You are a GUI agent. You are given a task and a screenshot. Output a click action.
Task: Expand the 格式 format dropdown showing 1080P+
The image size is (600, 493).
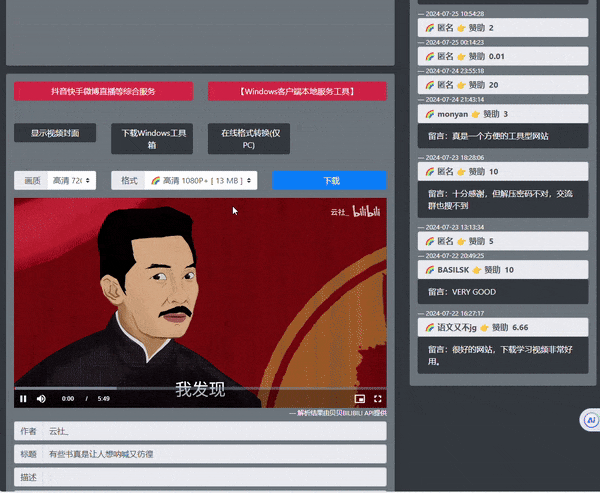pyautogui.click(x=199, y=180)
